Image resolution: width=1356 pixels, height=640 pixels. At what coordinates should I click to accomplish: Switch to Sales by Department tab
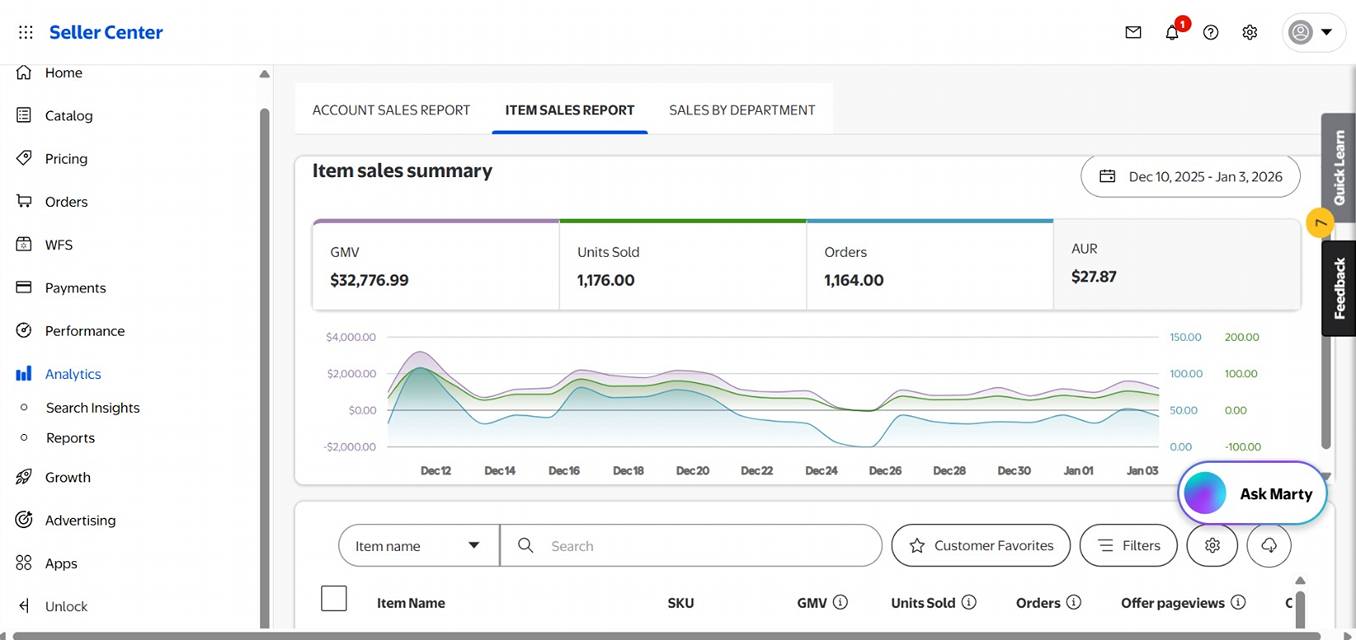[742, 110]
